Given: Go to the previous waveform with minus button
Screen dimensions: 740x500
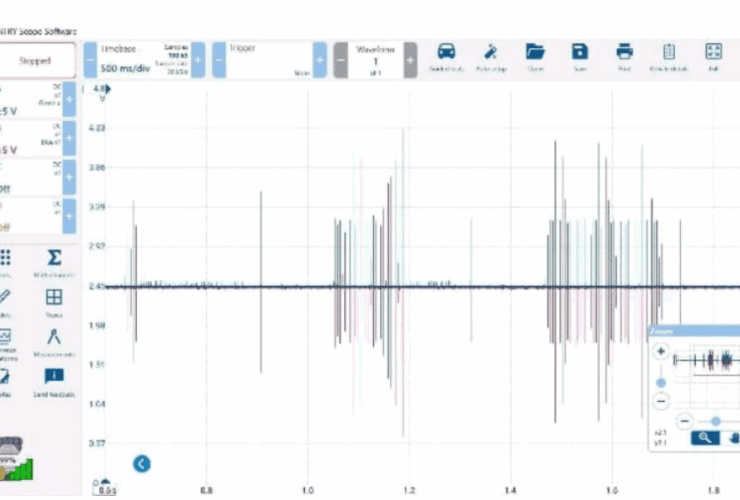Looking at the screenshot, I should 340,60.
